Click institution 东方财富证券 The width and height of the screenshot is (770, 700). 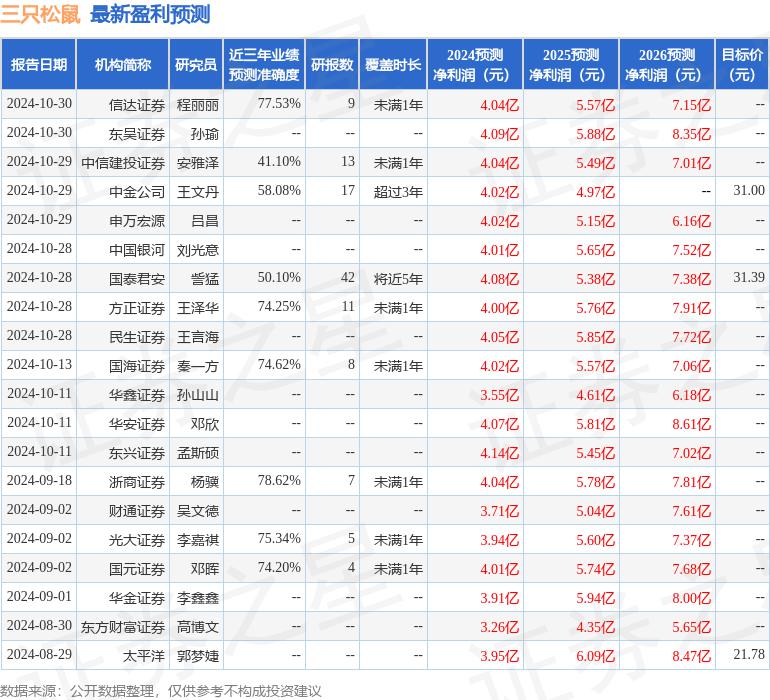(123, 626)
